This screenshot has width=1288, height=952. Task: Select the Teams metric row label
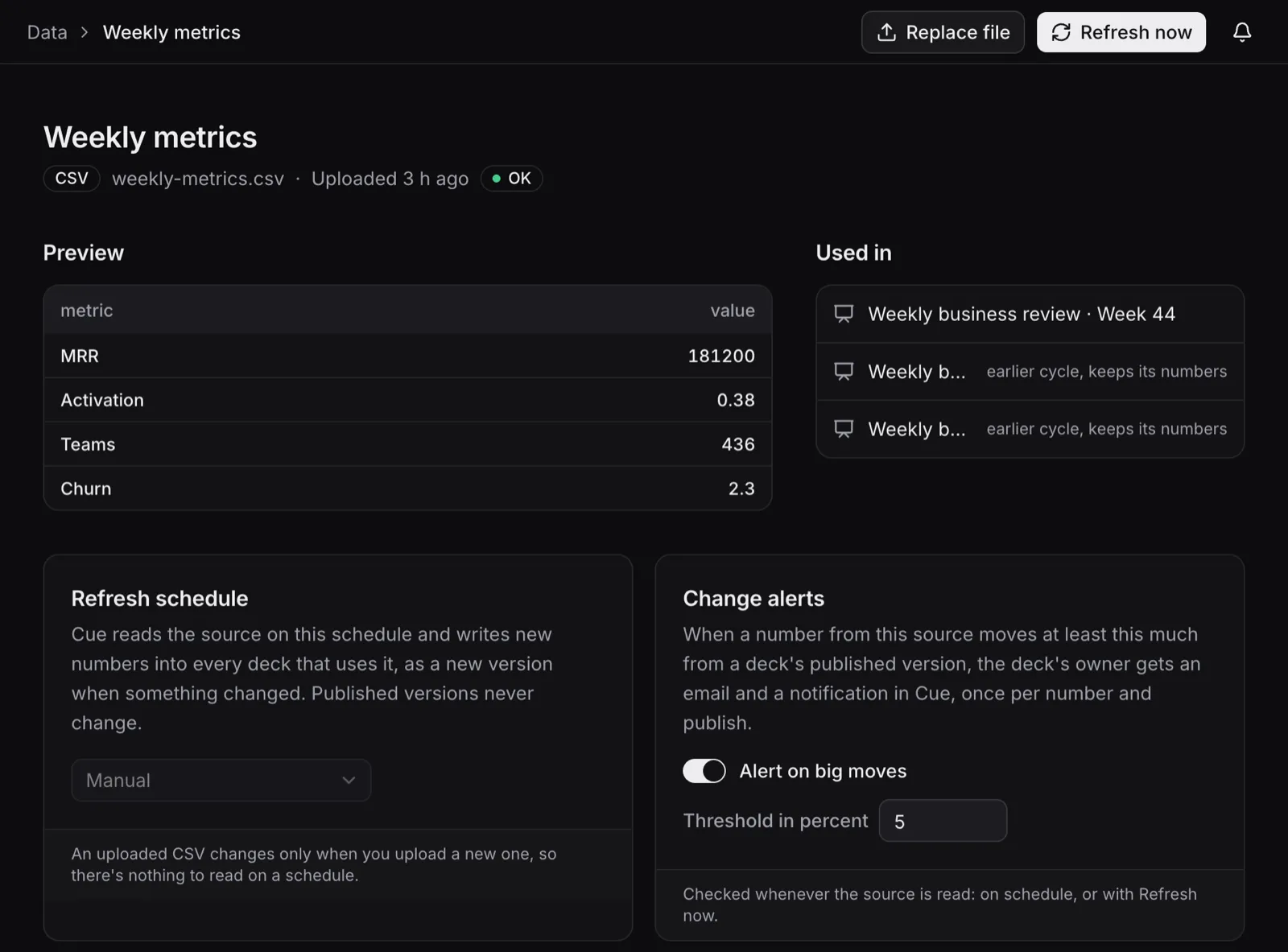tap(88, 444)
